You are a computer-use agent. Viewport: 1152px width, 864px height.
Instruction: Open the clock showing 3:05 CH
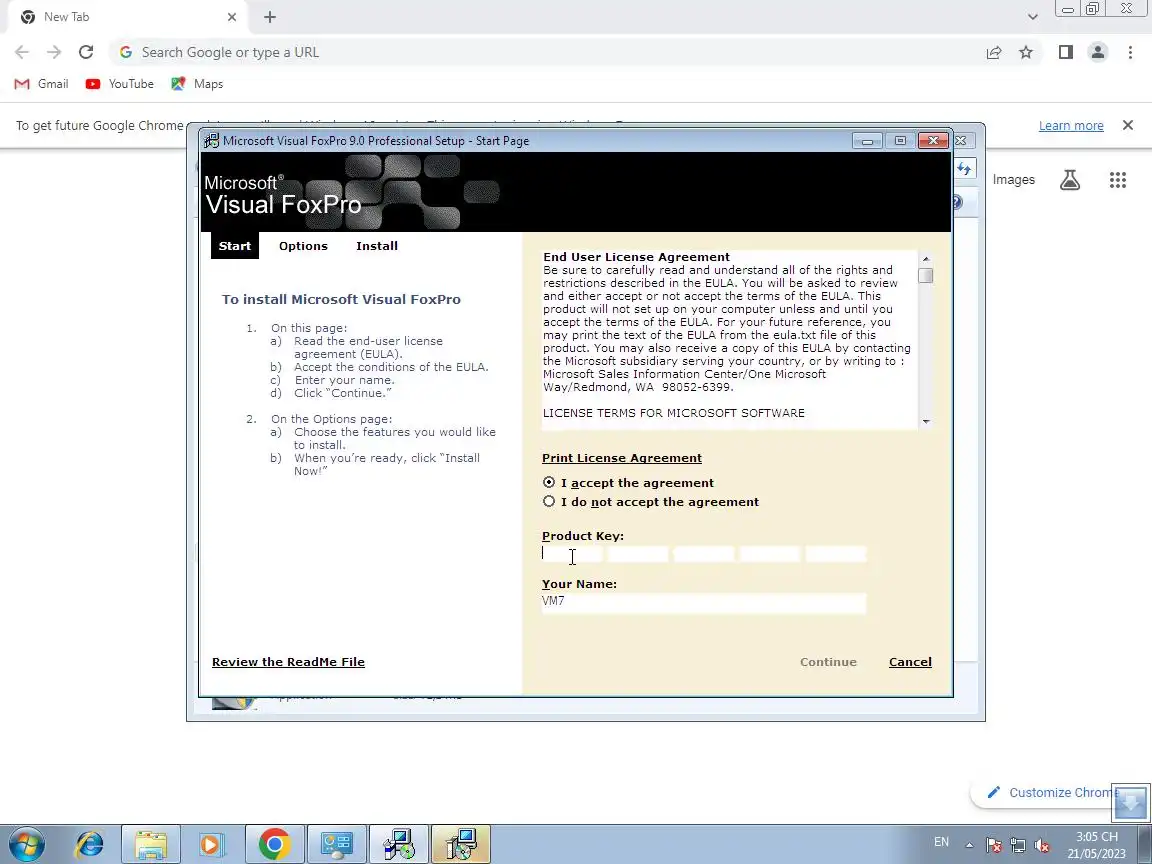1096,845
